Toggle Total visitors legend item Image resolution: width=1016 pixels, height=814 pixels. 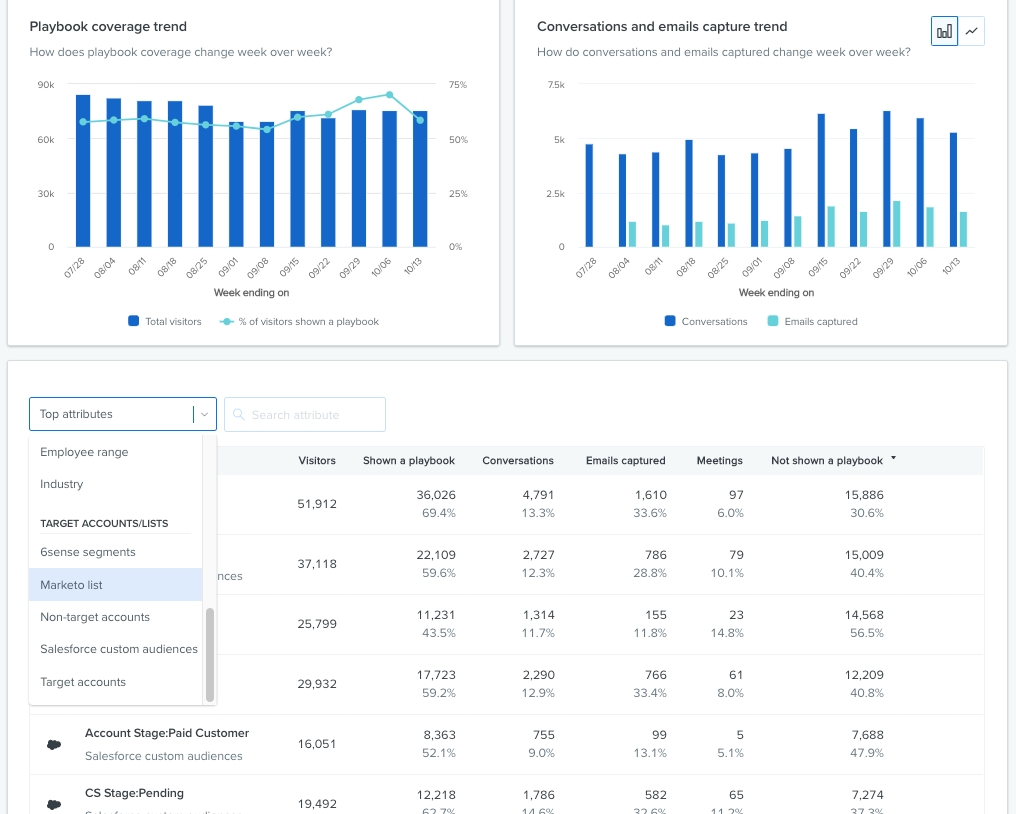click(165, 321)
